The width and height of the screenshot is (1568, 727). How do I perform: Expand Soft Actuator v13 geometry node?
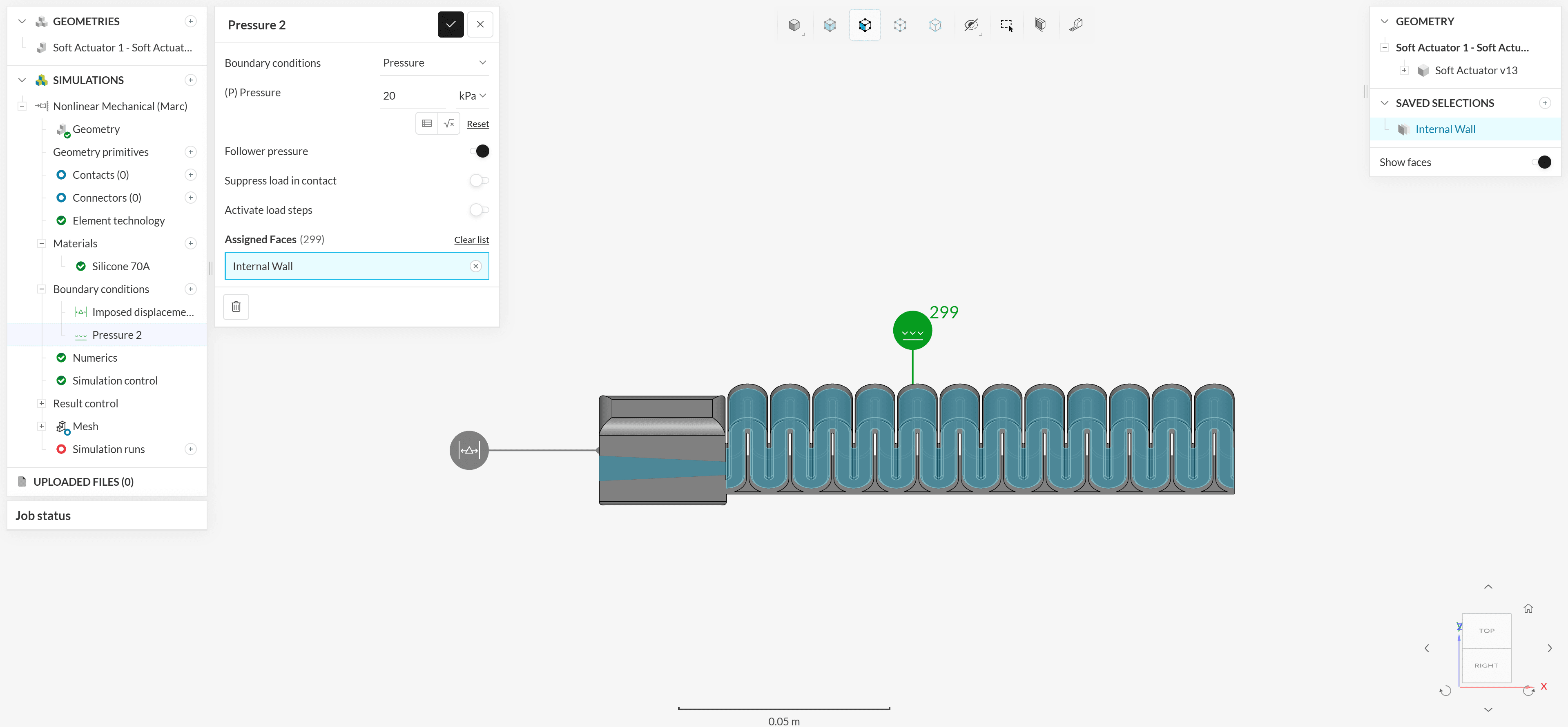(1404, 71)
